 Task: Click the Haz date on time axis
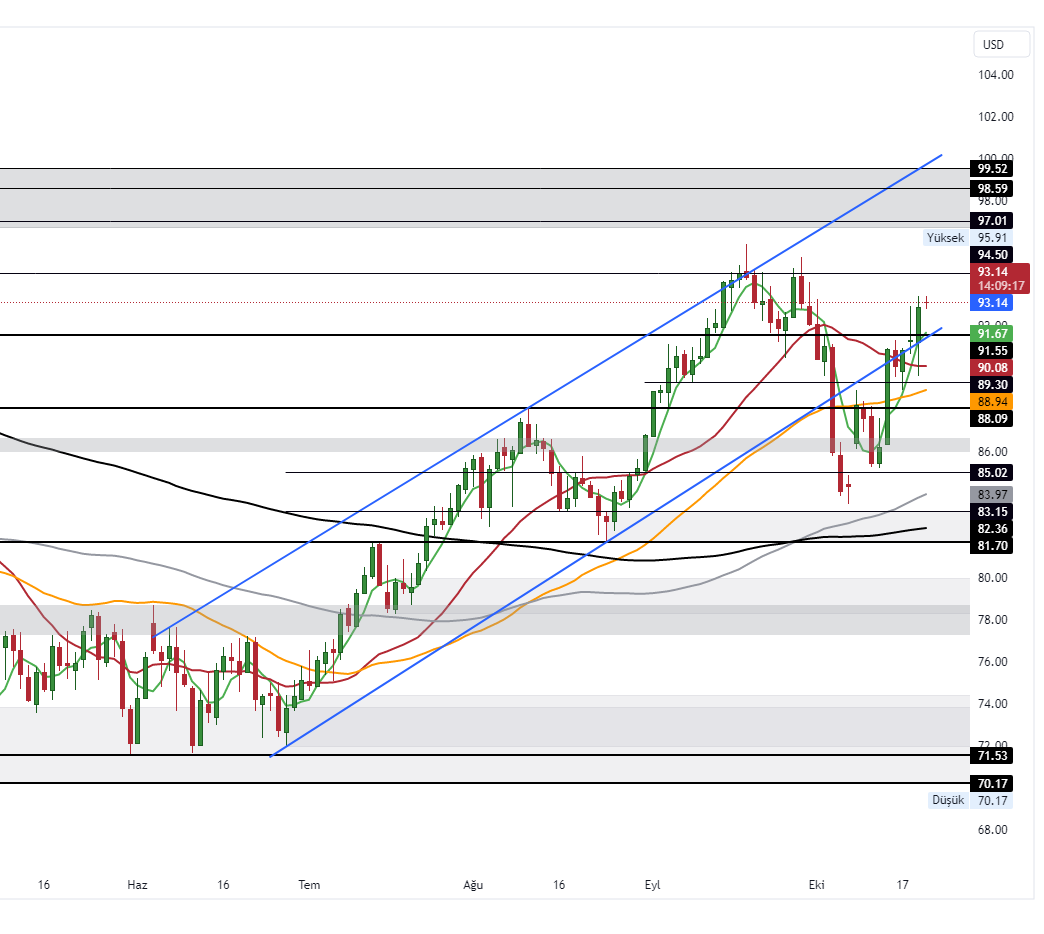(138, 885)
